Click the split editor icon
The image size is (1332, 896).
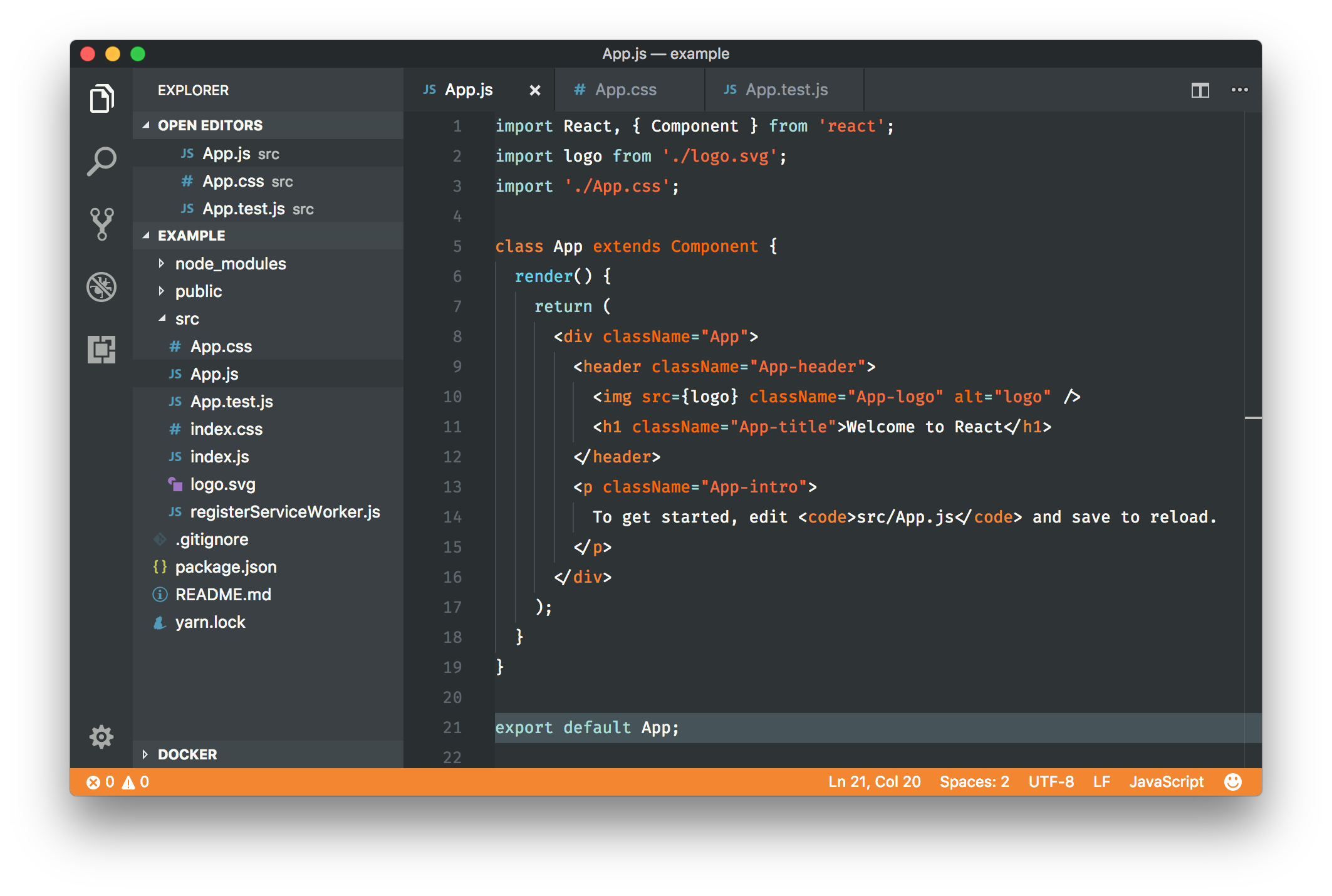point(1200,90)
